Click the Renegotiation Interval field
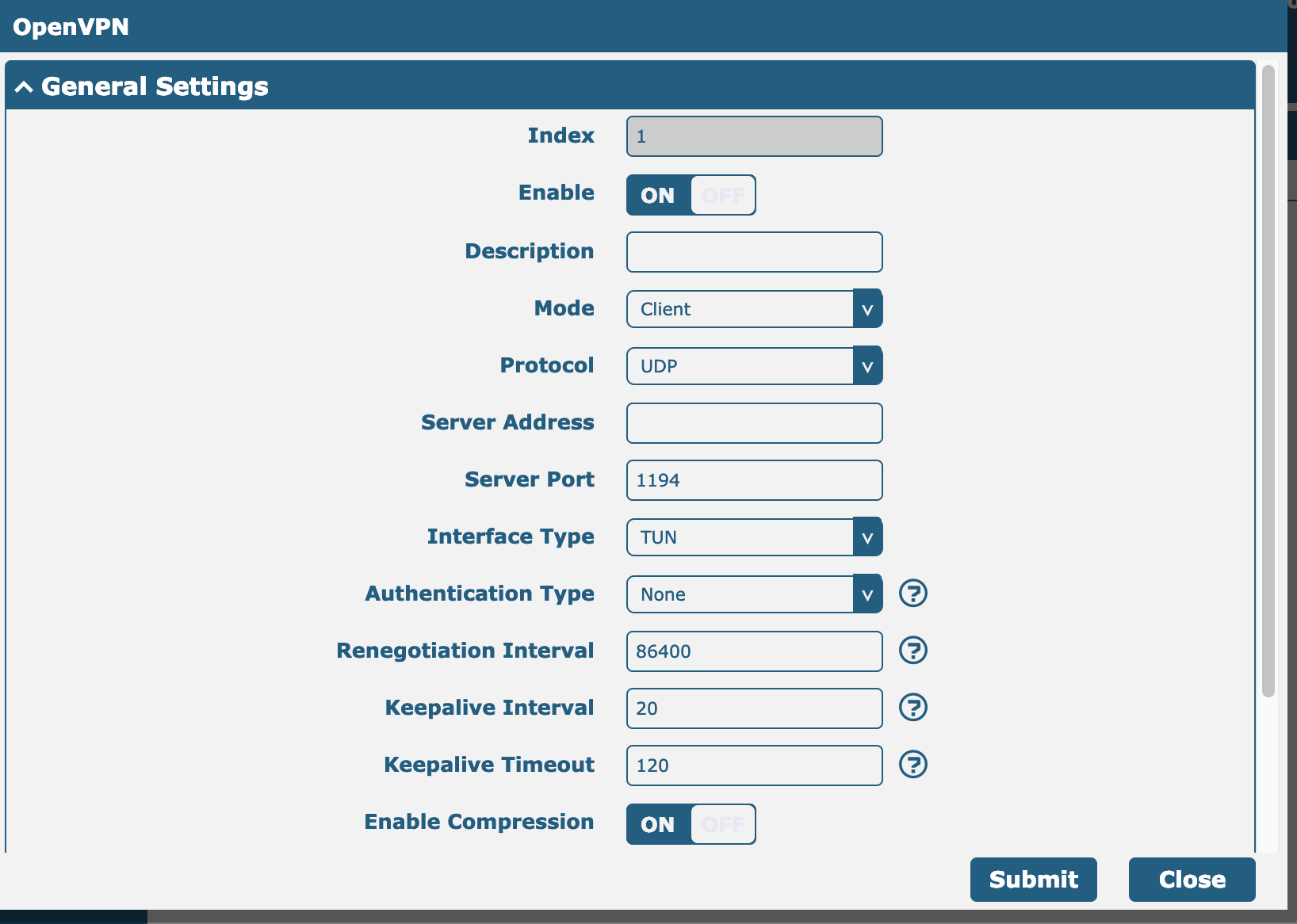Image resolution: width=1297 pixels, height=924 pixels. pos(754,651)
